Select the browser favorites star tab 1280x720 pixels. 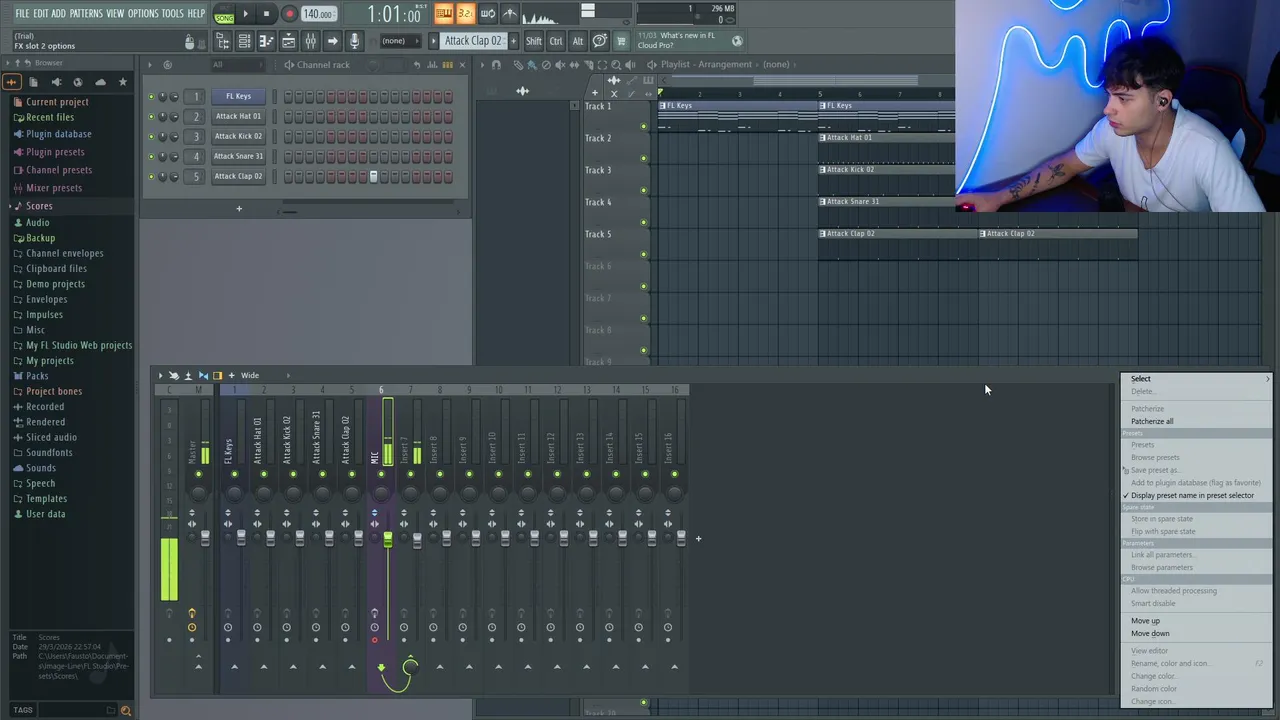(123, 82)
